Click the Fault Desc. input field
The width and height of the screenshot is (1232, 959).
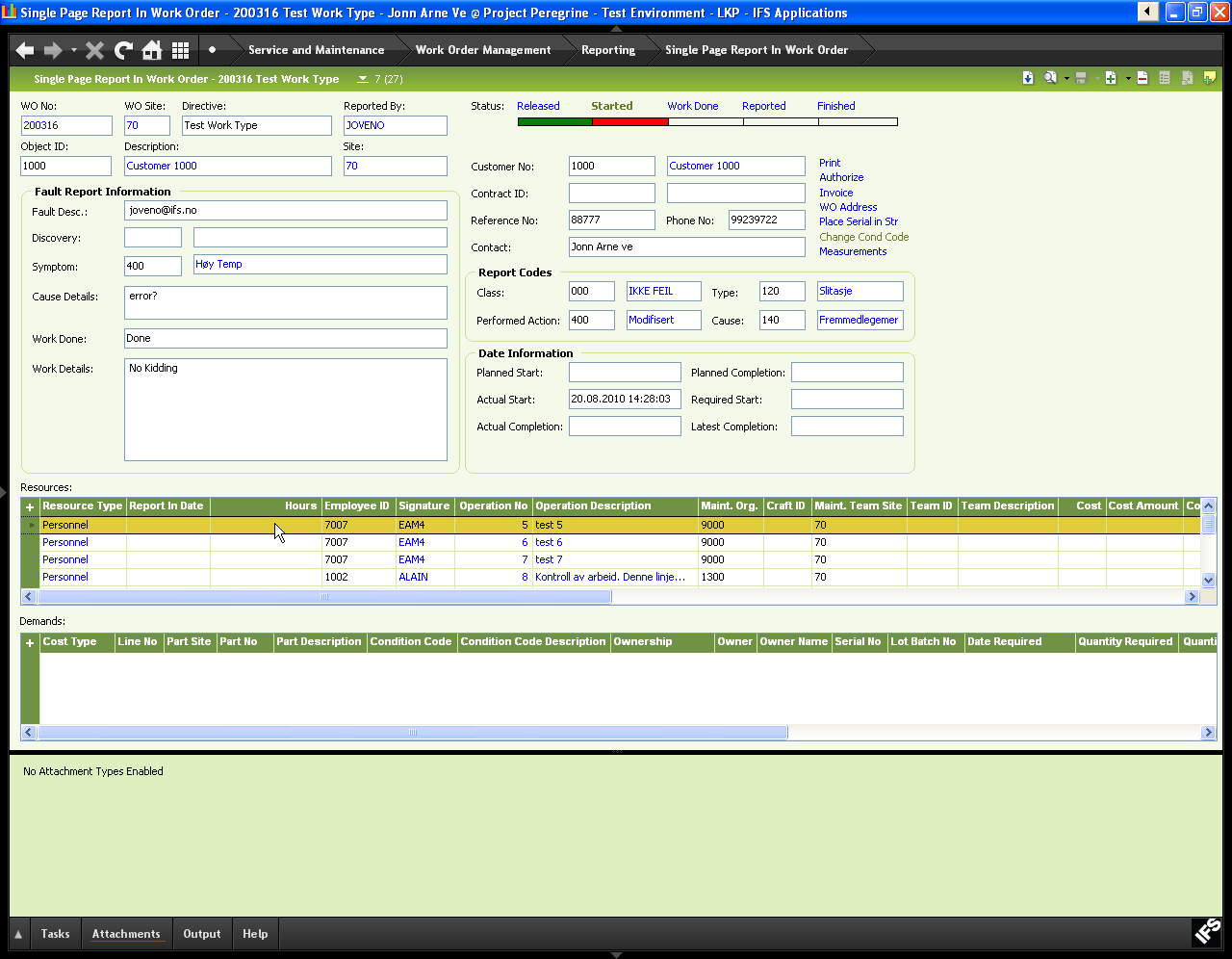(286, 210)
